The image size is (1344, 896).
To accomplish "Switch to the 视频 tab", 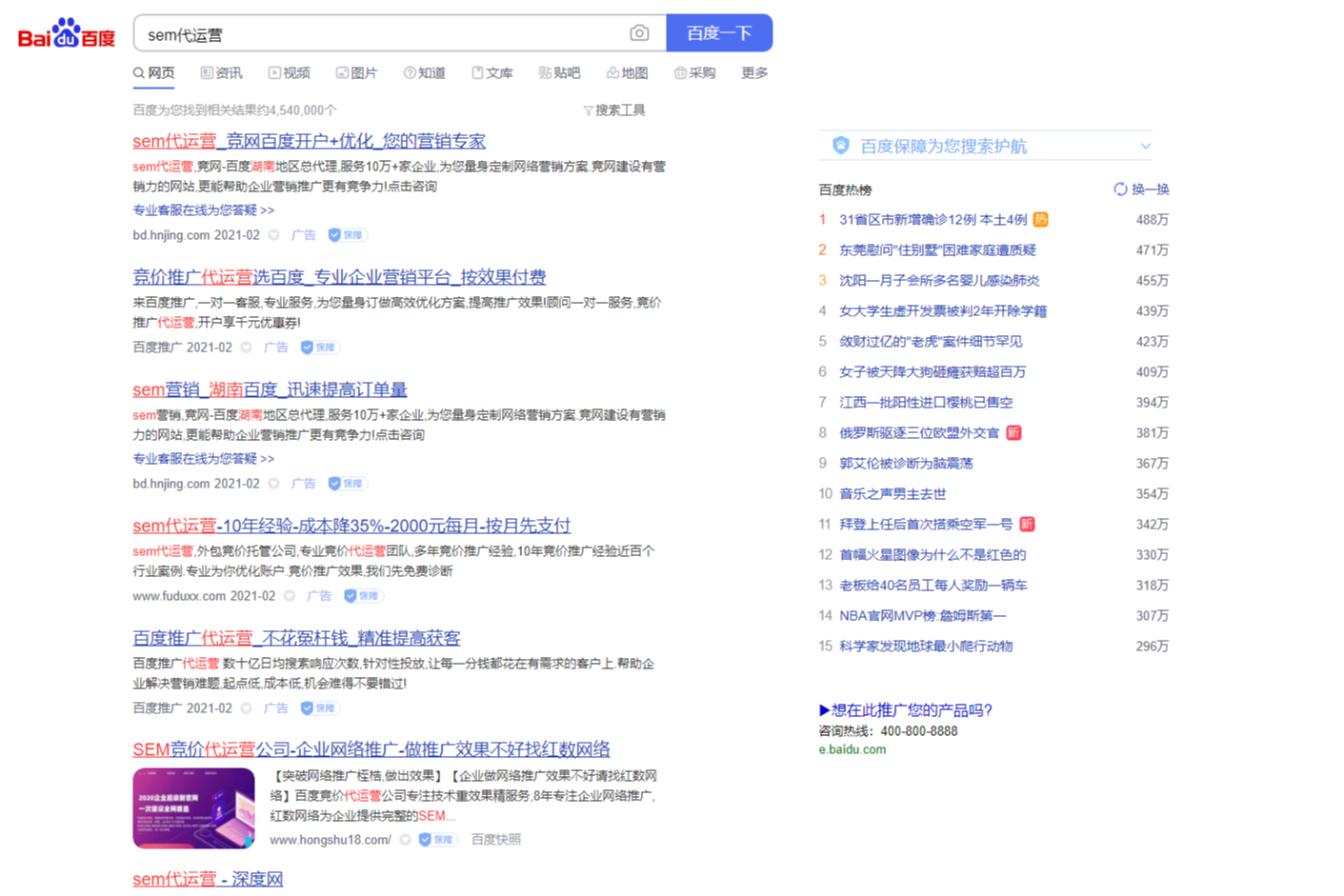I will 289,73.
